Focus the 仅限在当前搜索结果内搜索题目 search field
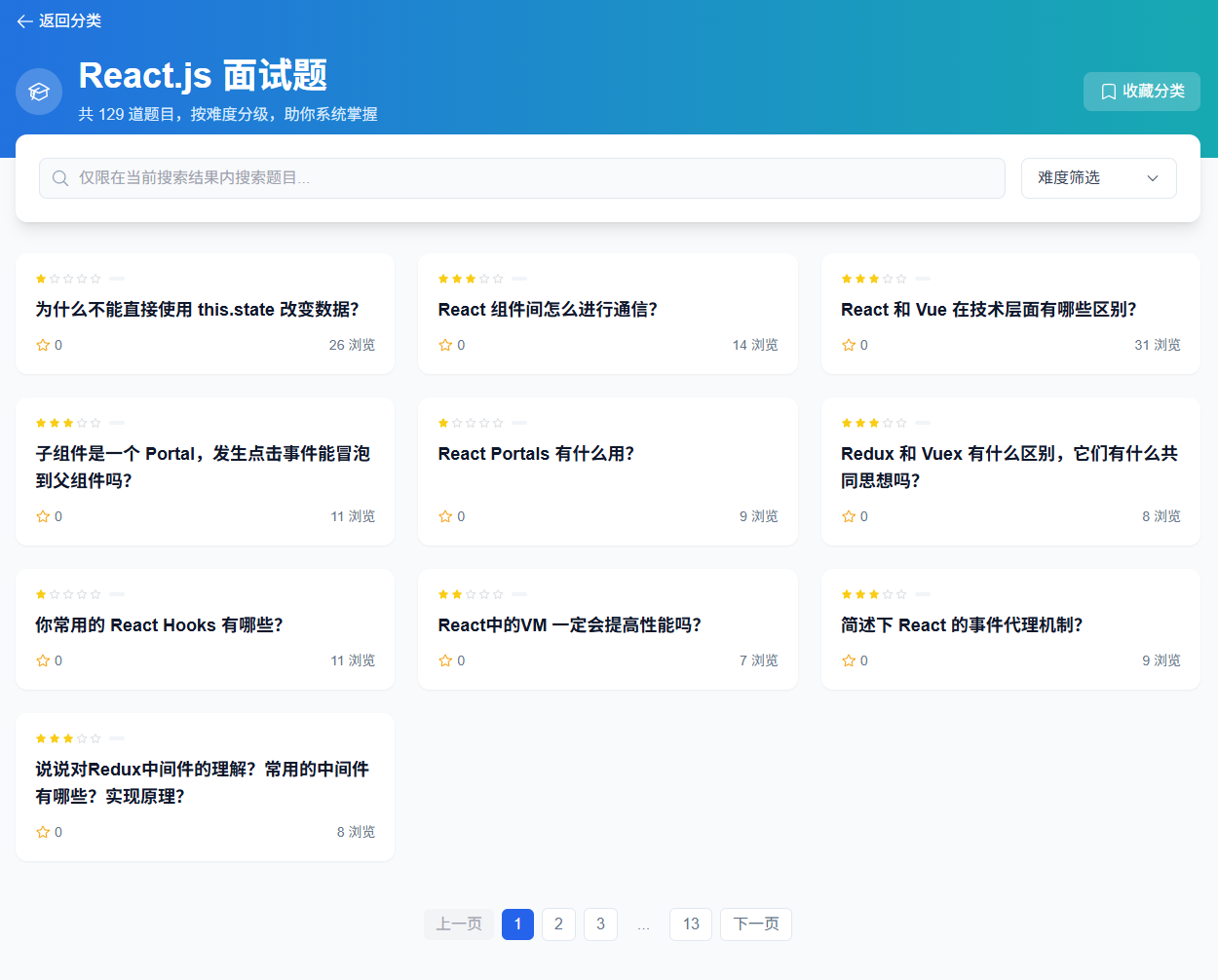1218x980 pixels. coord(522,178)
